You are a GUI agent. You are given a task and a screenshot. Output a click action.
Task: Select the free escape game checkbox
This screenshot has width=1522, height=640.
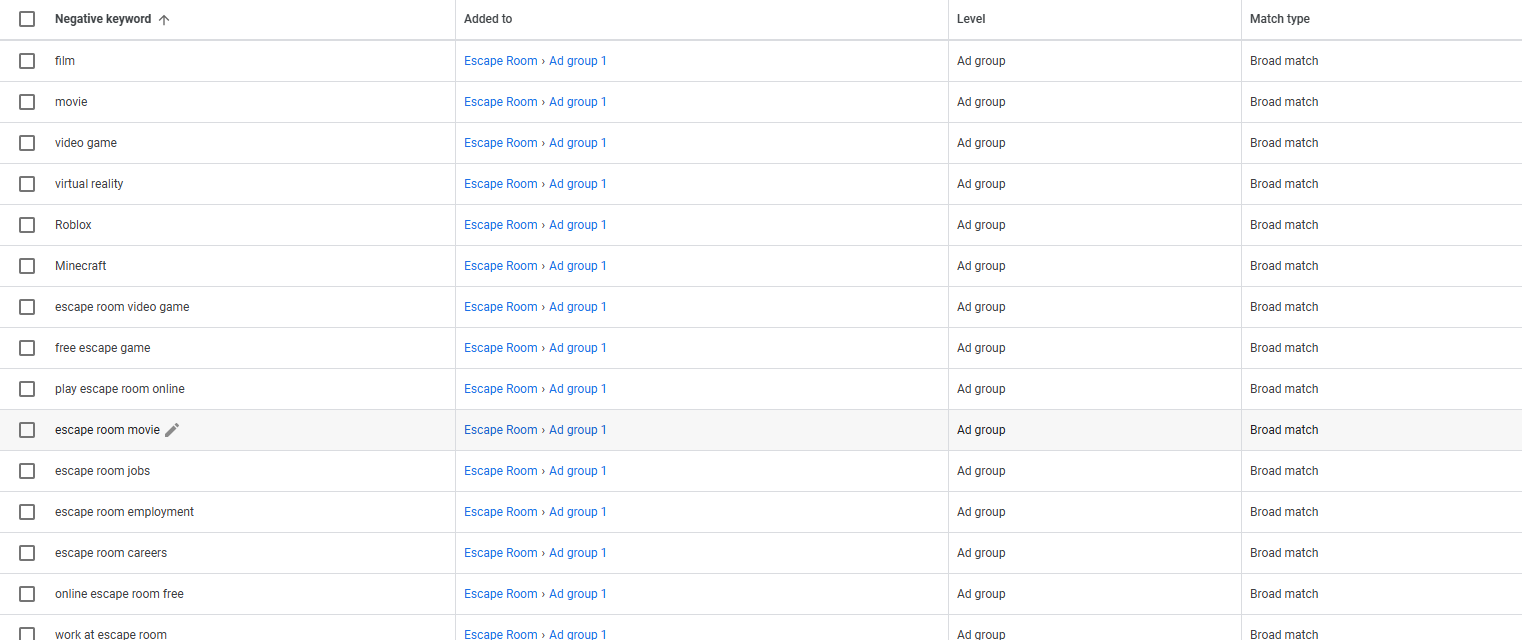tap(27, 348)
